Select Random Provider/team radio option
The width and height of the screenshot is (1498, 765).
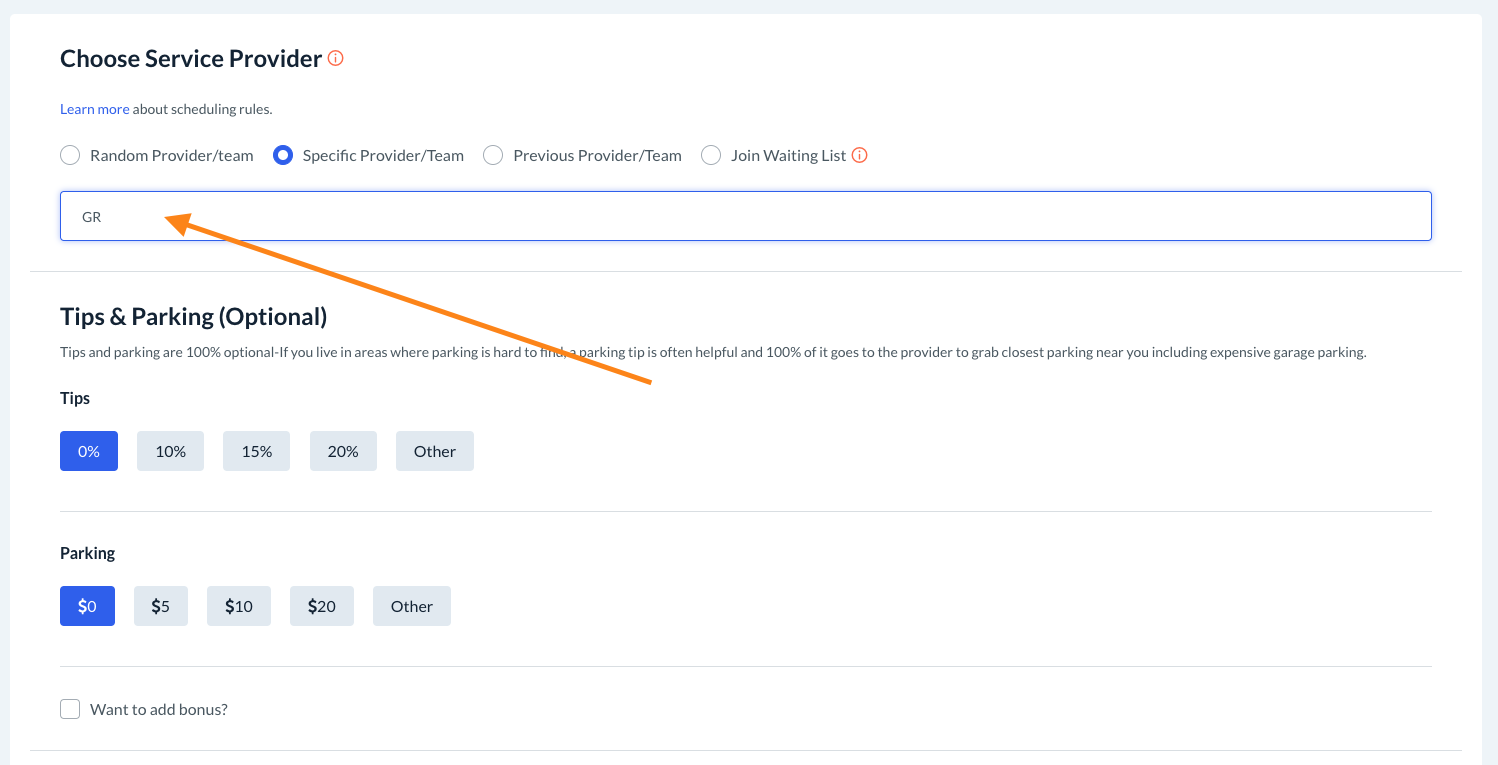click(70, 155)
